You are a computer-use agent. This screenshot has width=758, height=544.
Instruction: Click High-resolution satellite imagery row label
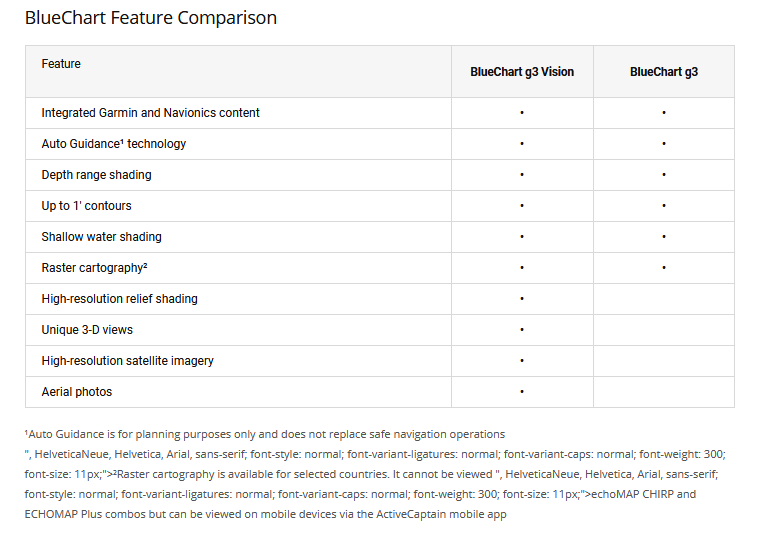127,361
